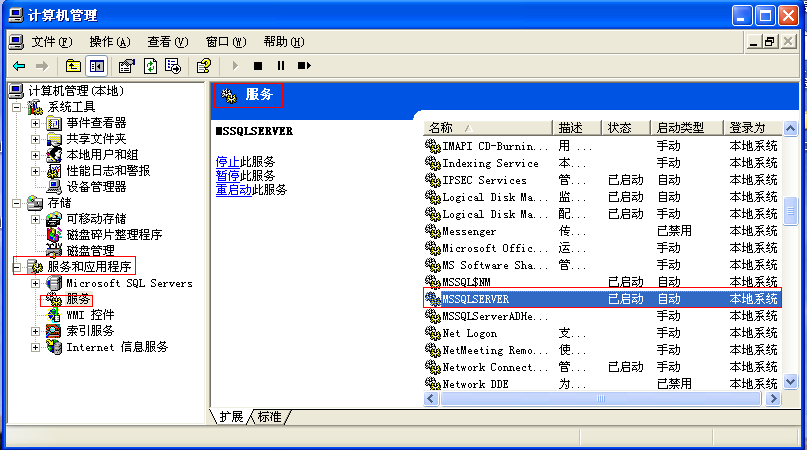
Task: Collapse the 系统工具 tree node
Action: click(x=16, y=108)
